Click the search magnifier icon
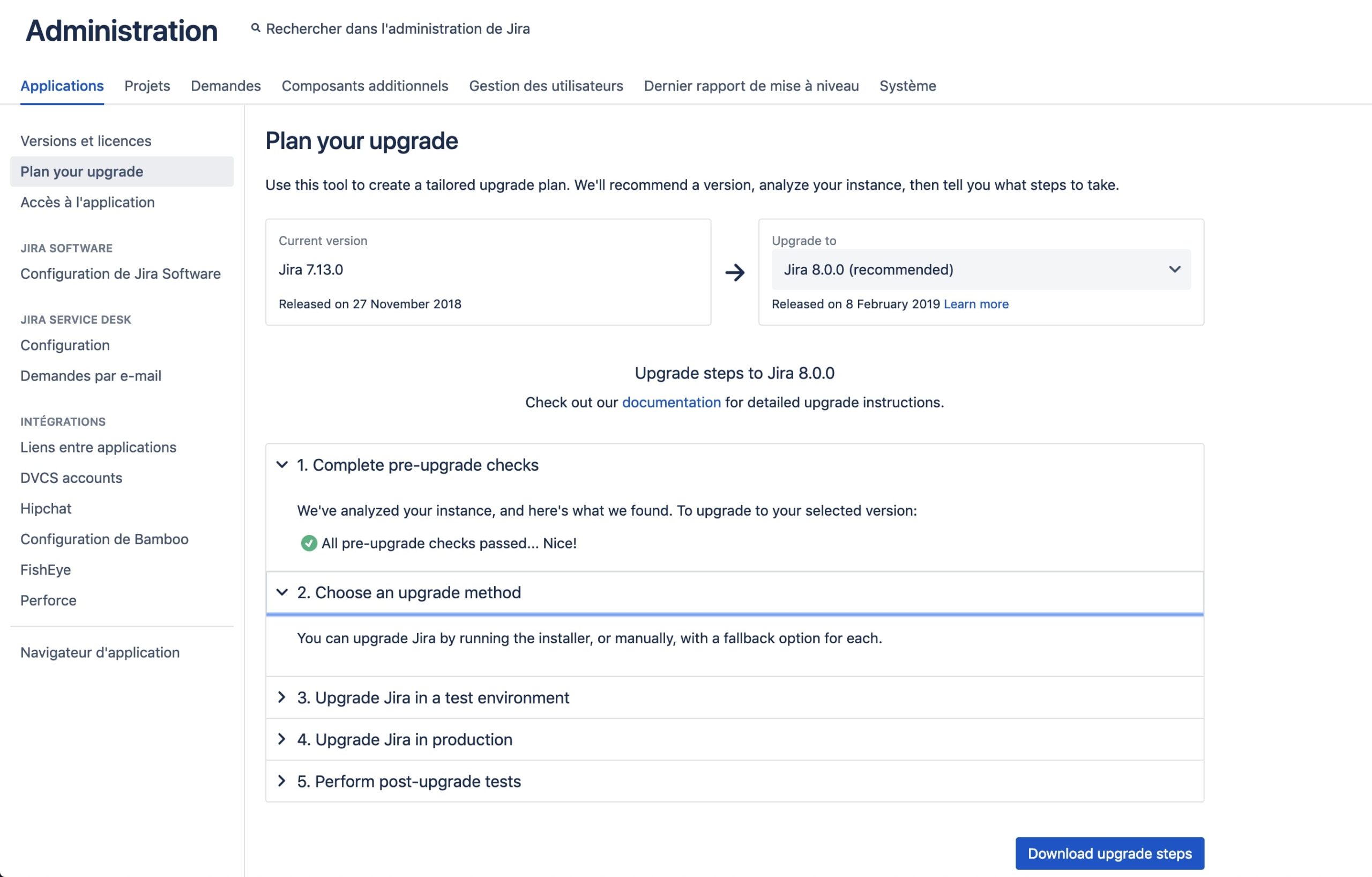The width and height of the screenshot is (1372, 877). [x=256, y=28]
